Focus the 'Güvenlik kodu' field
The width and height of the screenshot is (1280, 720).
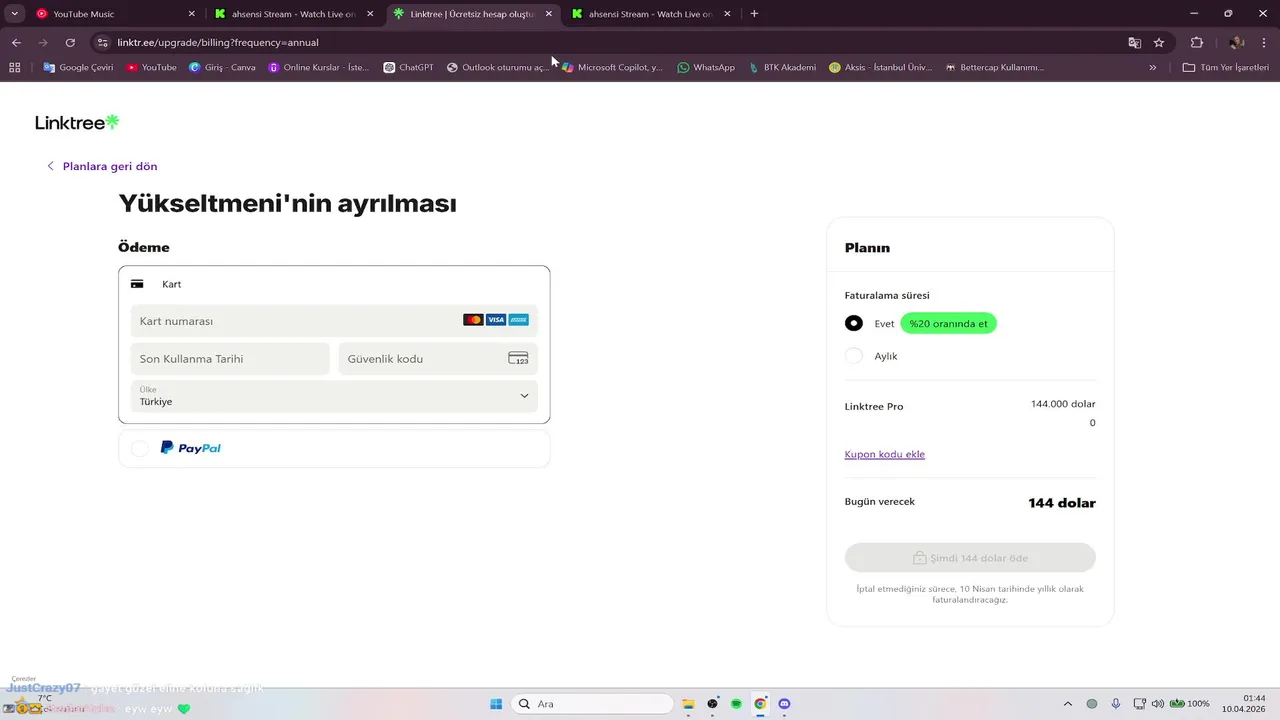[x=438, y=359]
